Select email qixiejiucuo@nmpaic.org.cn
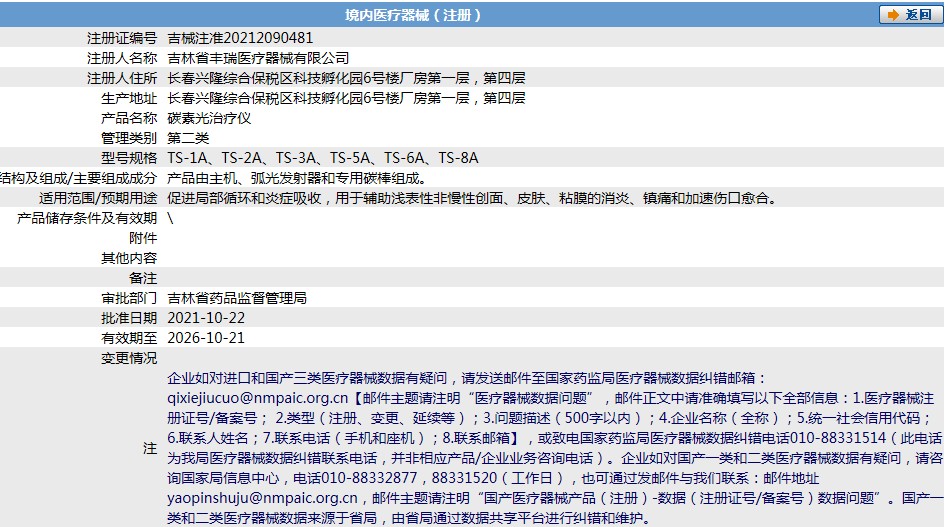 (x=258, y=398)
